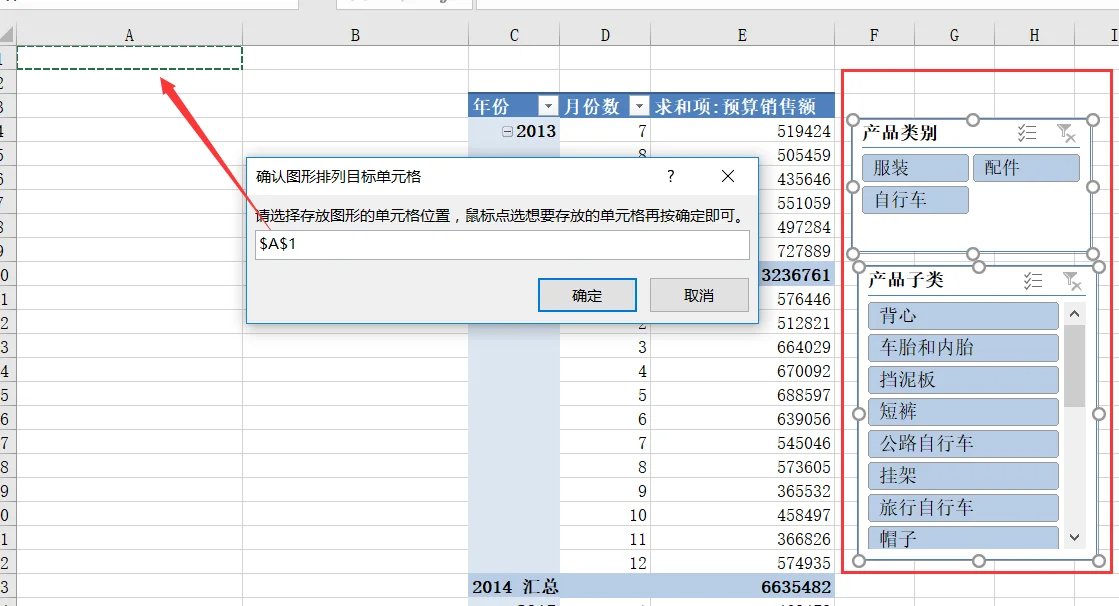
Task: Select column B header
Action: (x=355, y=35)
